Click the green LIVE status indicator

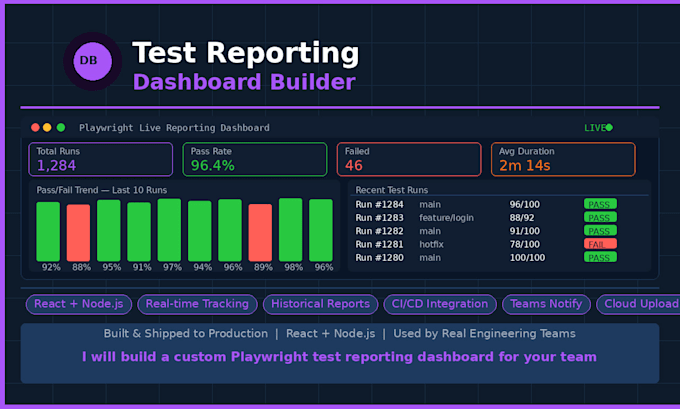(598, 128)
